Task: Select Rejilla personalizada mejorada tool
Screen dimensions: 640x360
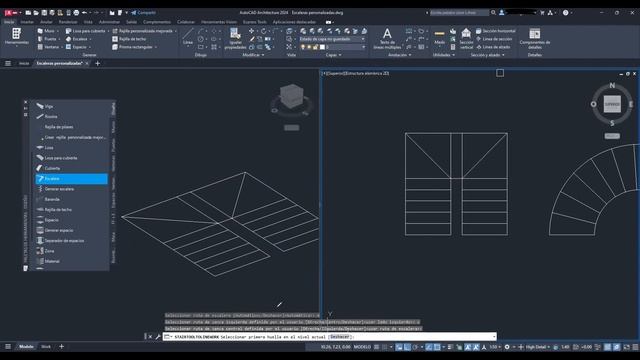Action: coord(143,31)
